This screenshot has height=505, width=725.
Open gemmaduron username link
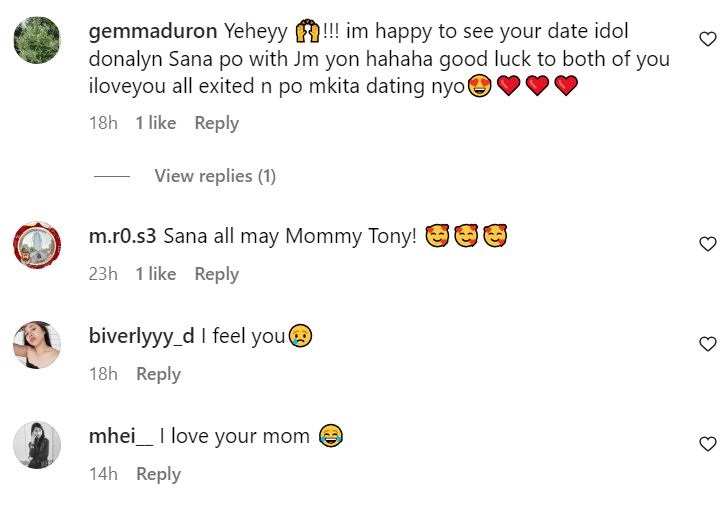(152, 31)
